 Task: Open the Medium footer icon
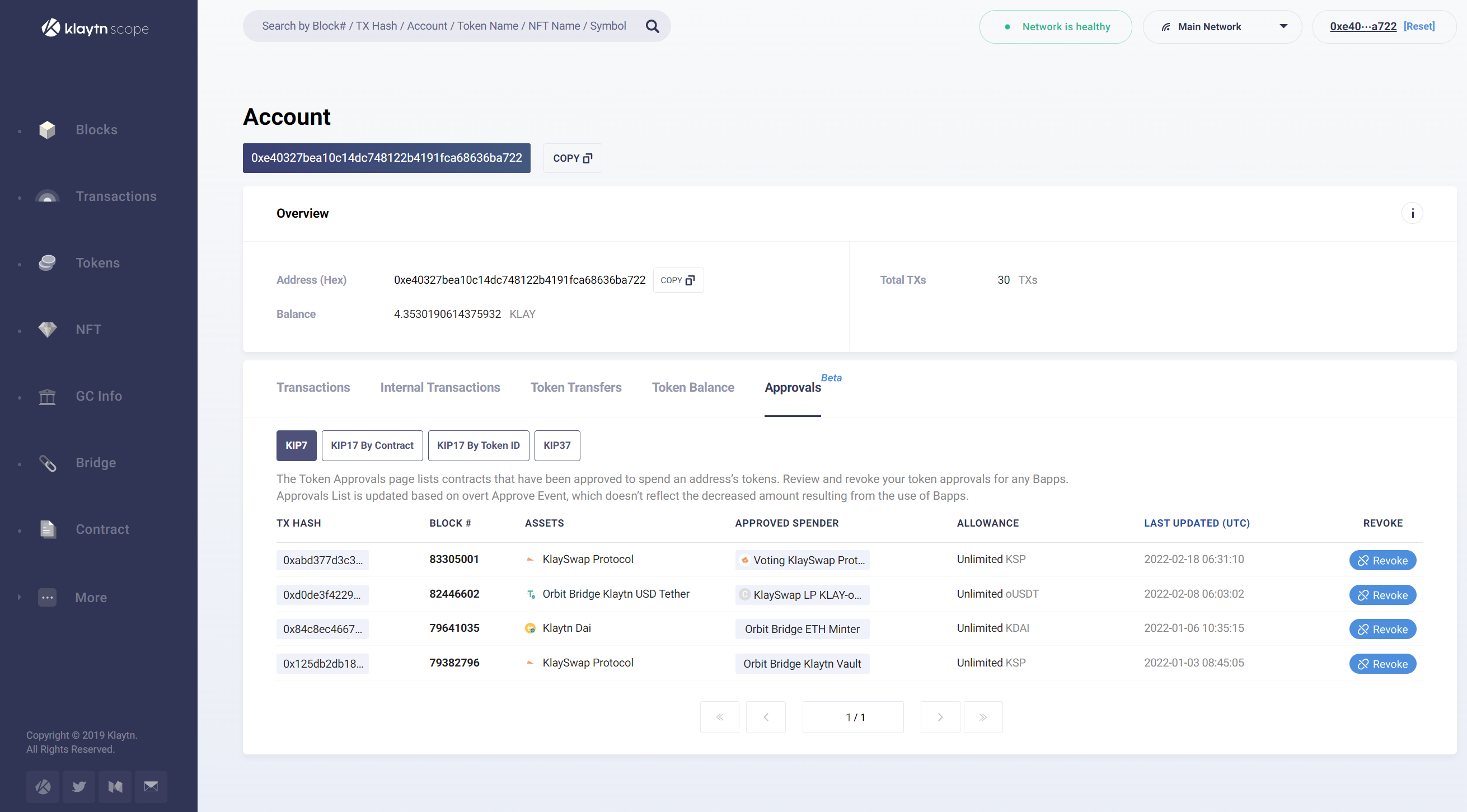coord(115,786)
